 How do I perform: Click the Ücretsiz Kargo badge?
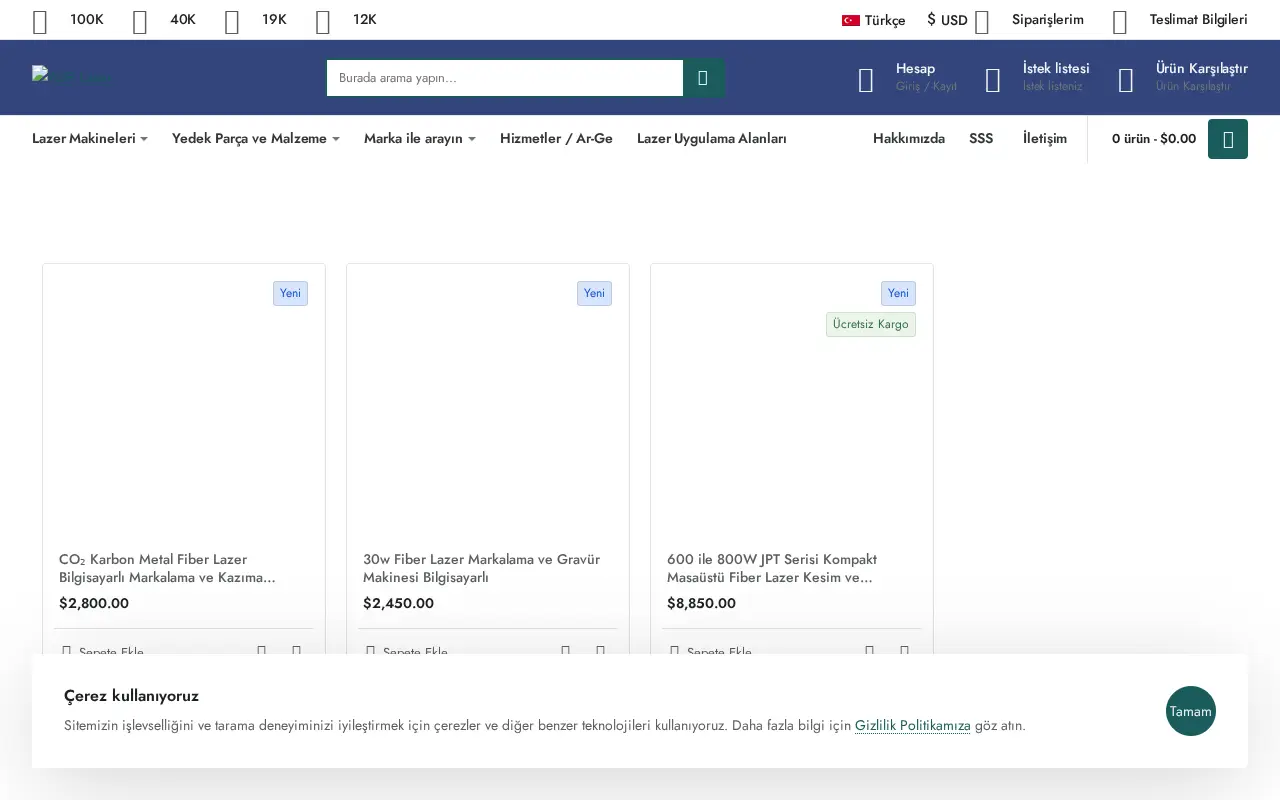pyautogui.click(x=871, y=324)
